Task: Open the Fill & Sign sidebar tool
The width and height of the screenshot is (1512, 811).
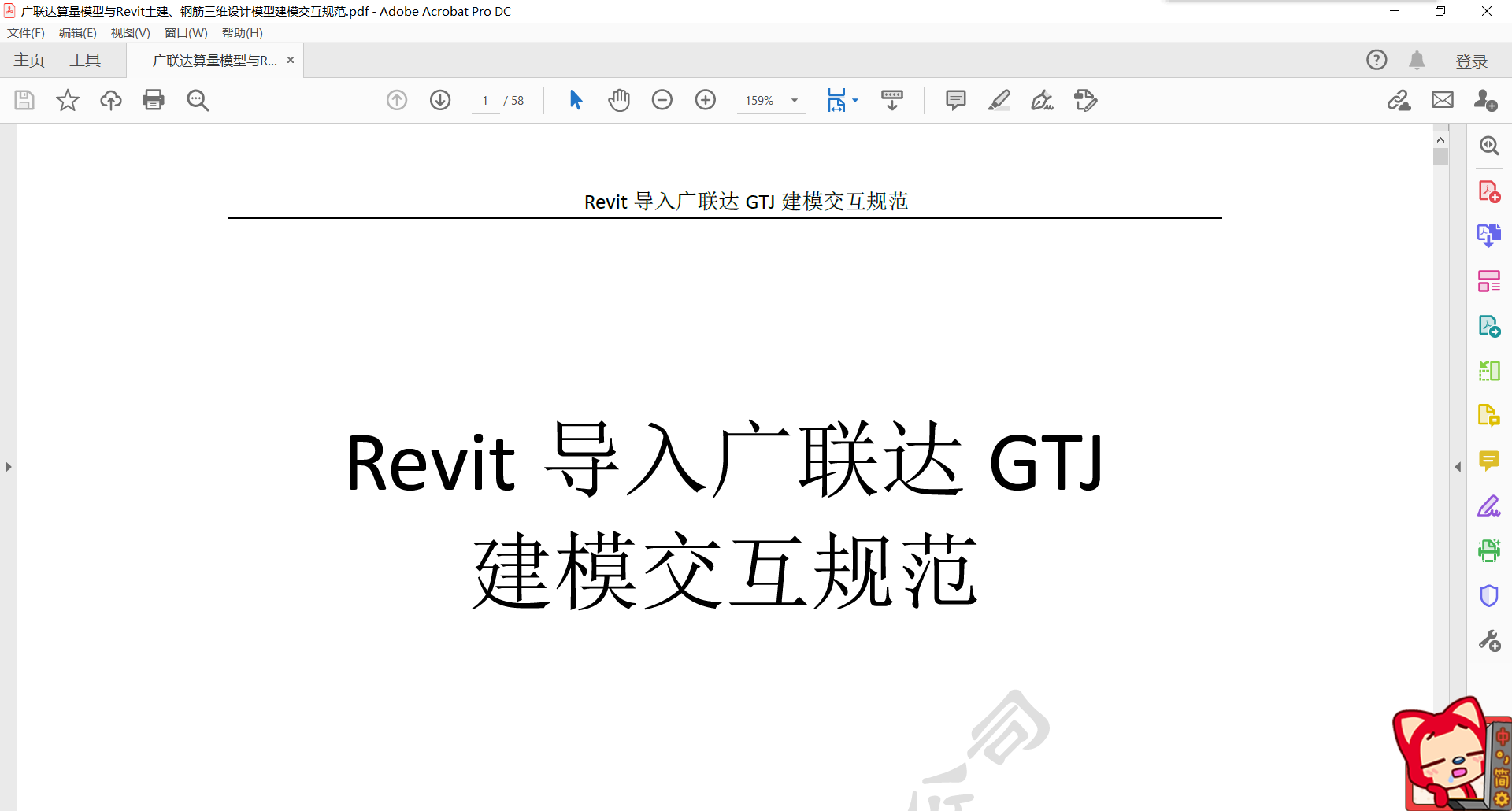Action: (1489, 505)
